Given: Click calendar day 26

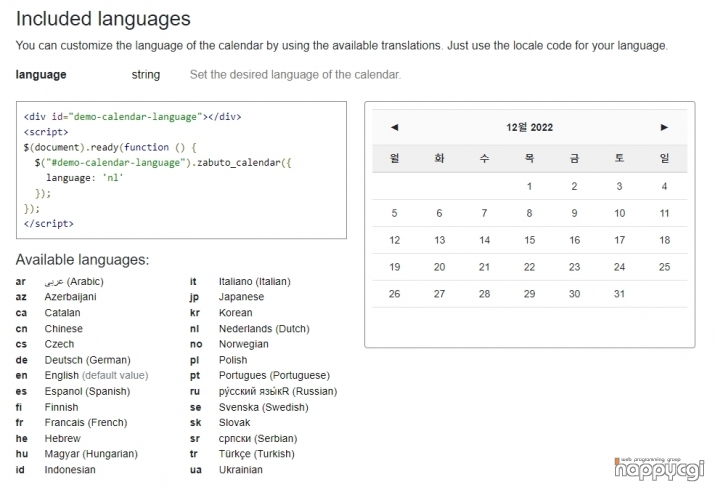Looking at the screenshot, I should tap(395, 294).
